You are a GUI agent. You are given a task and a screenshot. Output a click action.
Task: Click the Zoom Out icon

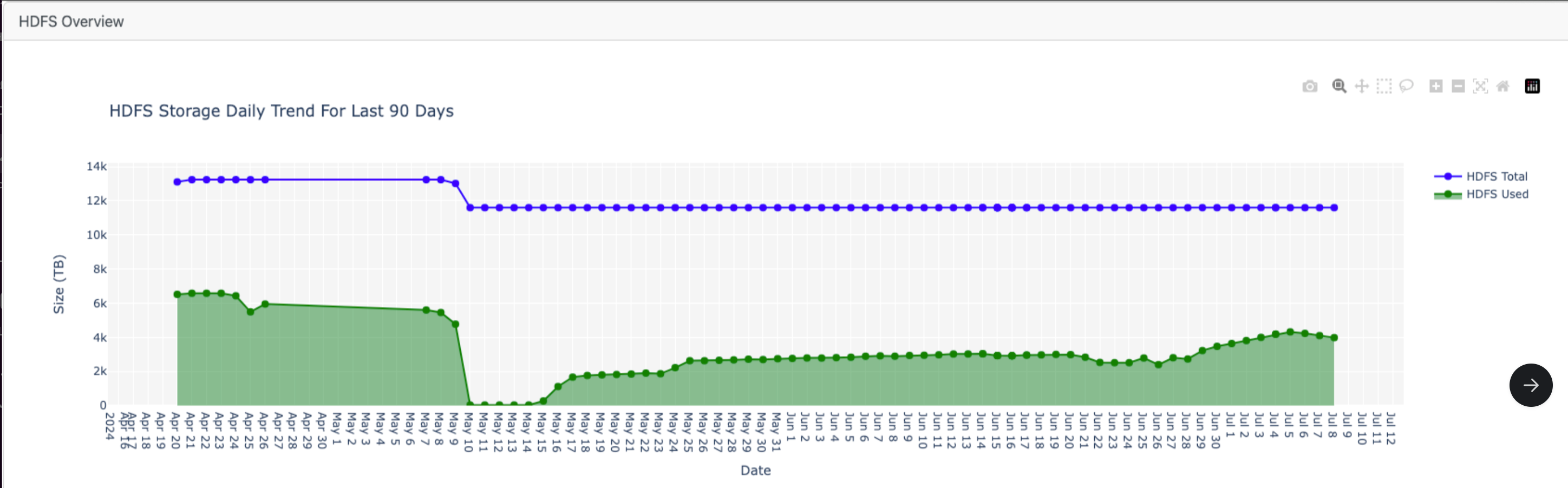pyautogui.click(x=1458, y=87)
